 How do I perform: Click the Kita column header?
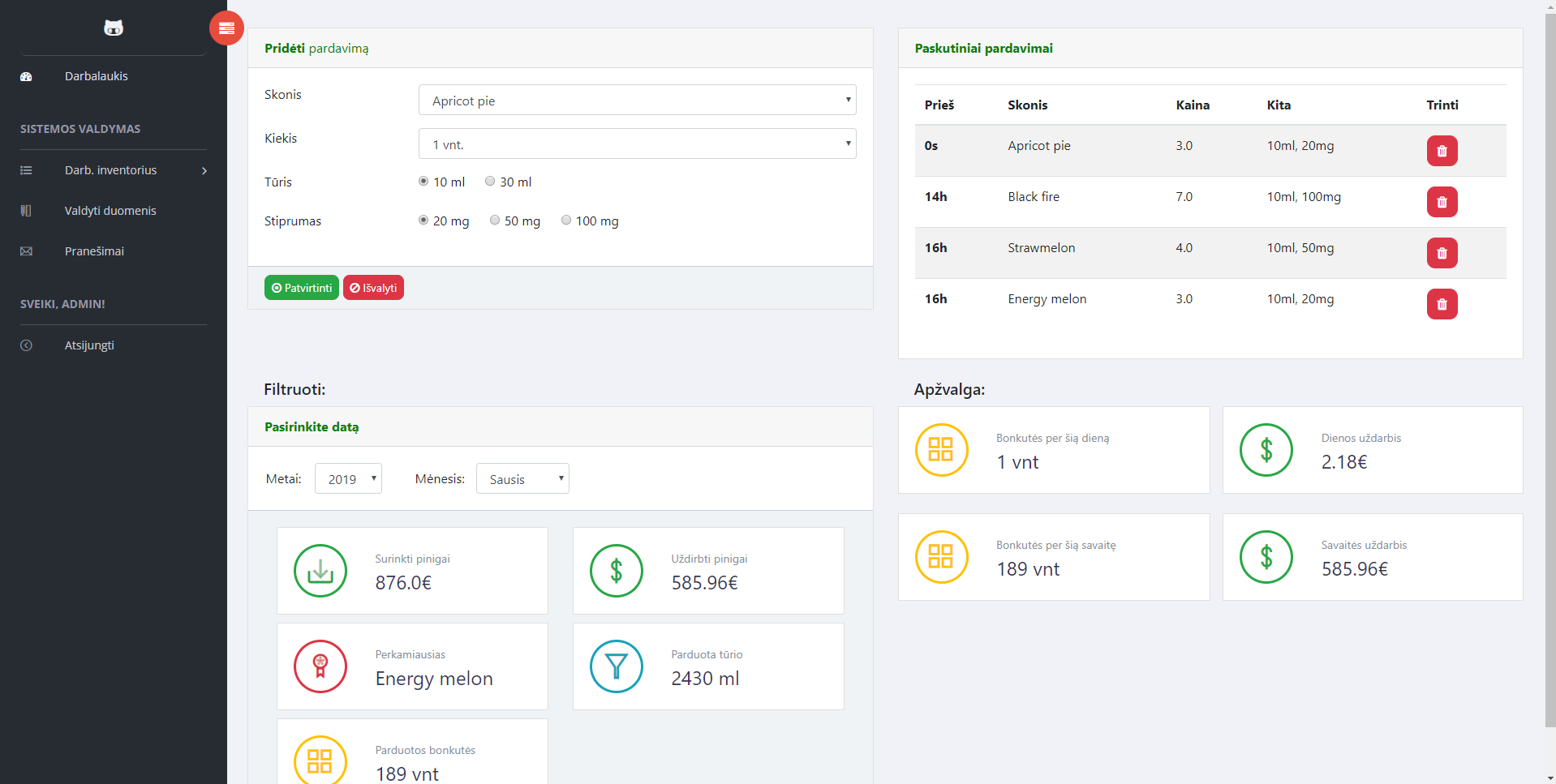click(x=1279, y=105)
